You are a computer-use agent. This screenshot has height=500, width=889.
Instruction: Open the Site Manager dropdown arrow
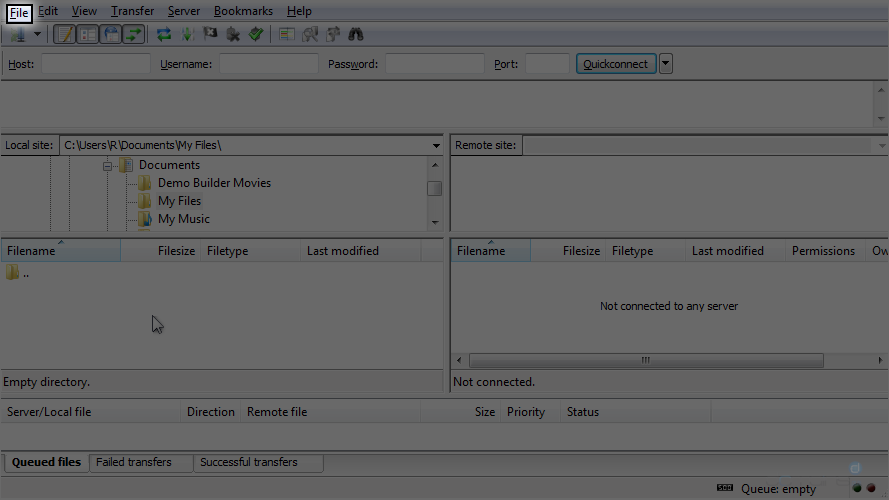[x=38, y=34]
